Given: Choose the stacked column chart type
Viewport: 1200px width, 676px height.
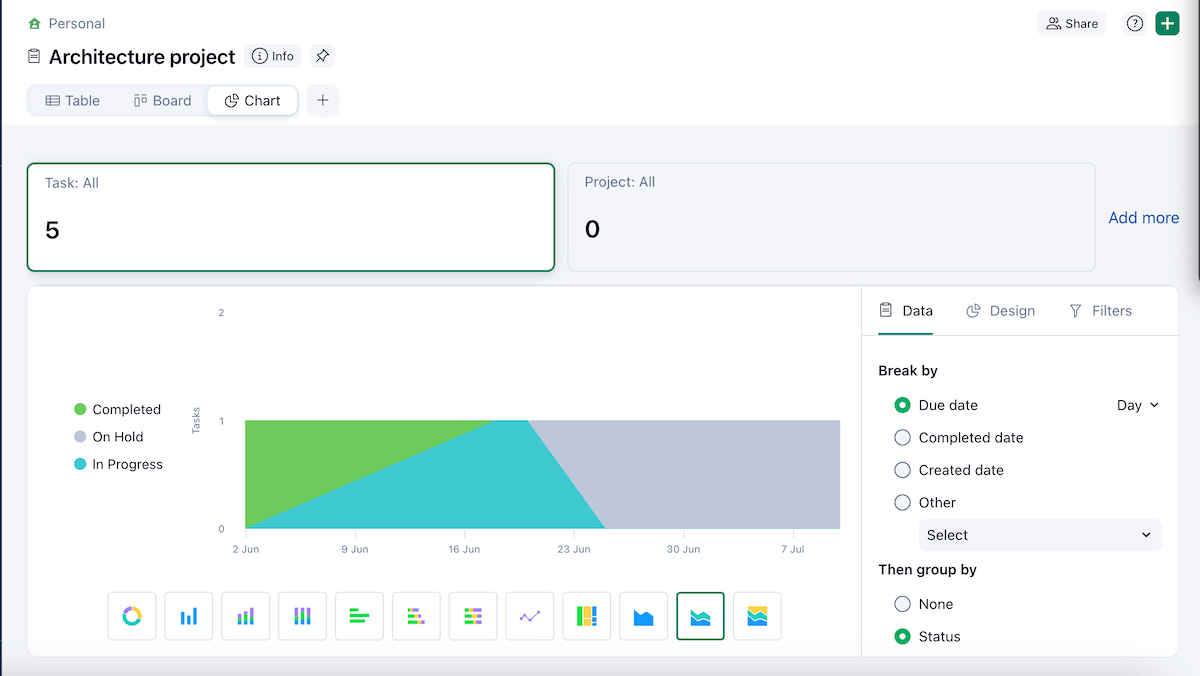Looking at the screenshot, I should (246, 616).
